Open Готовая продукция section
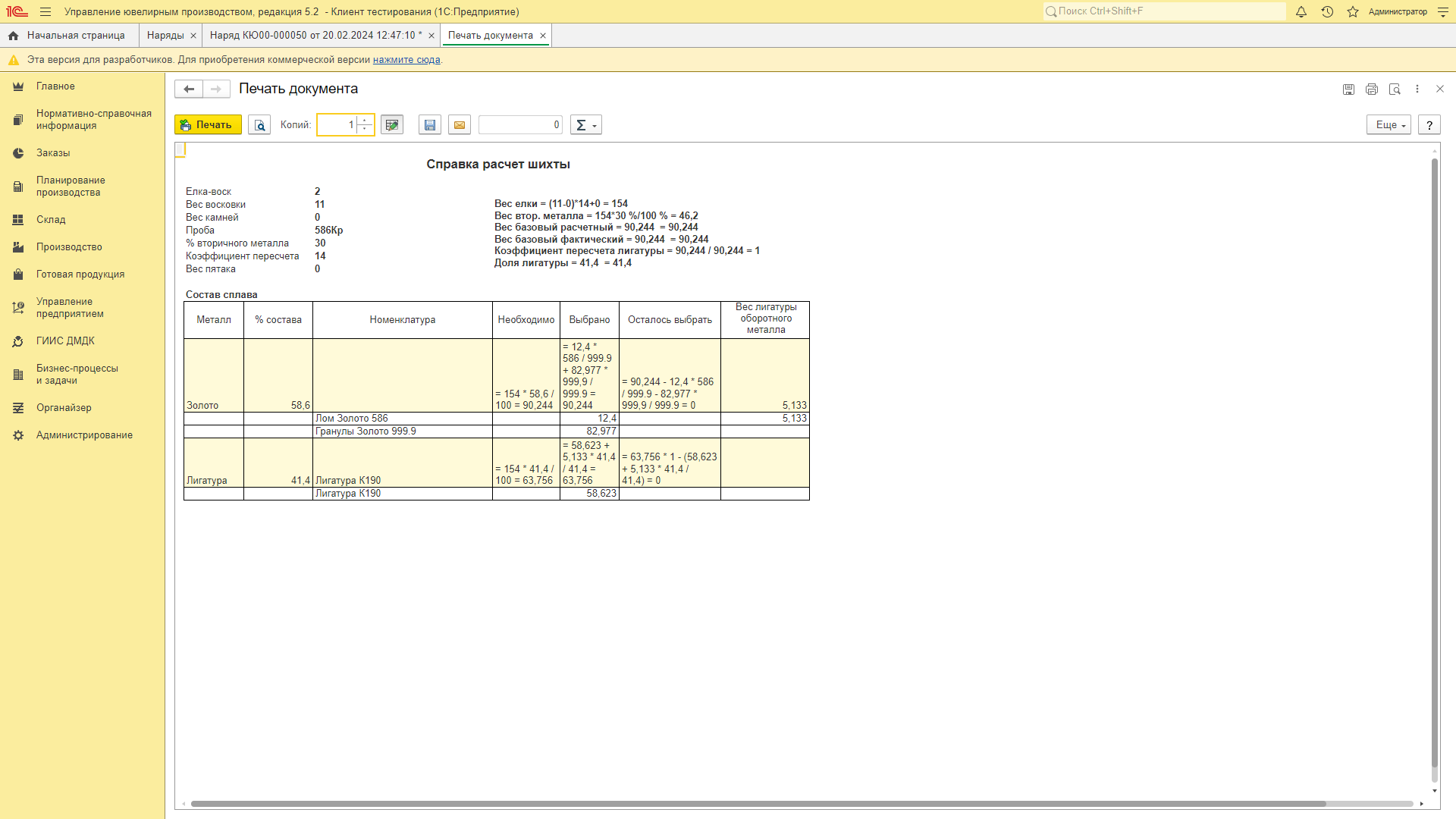The width and height of the screenshot is (1456, 819). [x=82, y=275]
